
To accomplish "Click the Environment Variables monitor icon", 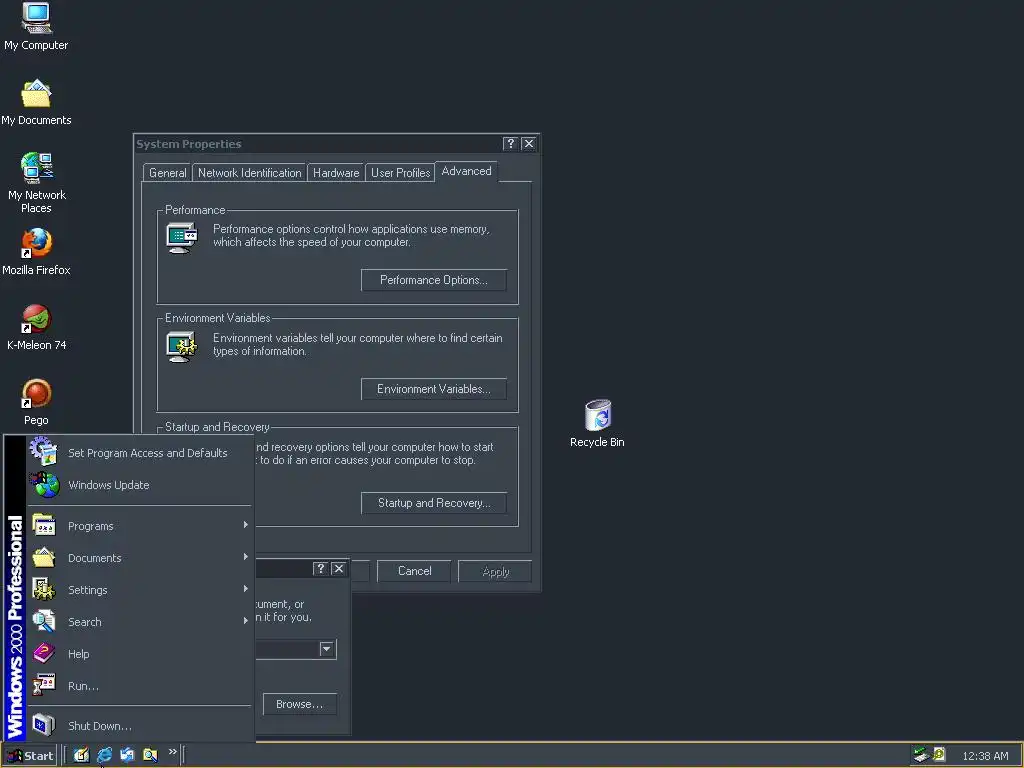I will (182, 347).
